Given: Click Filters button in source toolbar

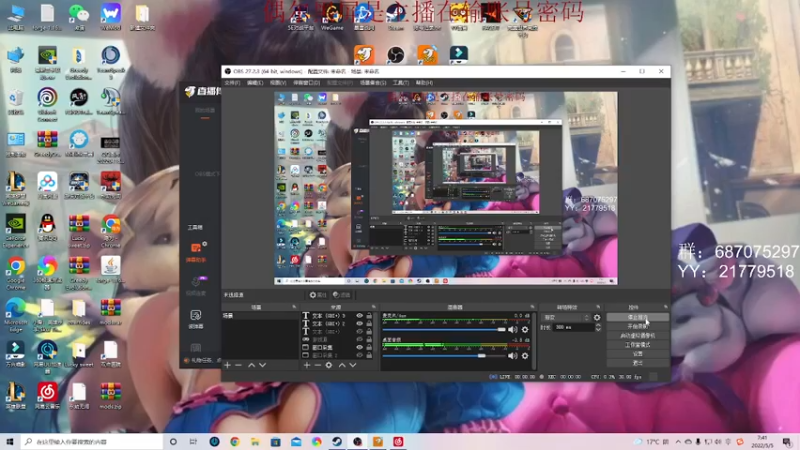Looking at the screenshot, I should (x=342, y=295).
